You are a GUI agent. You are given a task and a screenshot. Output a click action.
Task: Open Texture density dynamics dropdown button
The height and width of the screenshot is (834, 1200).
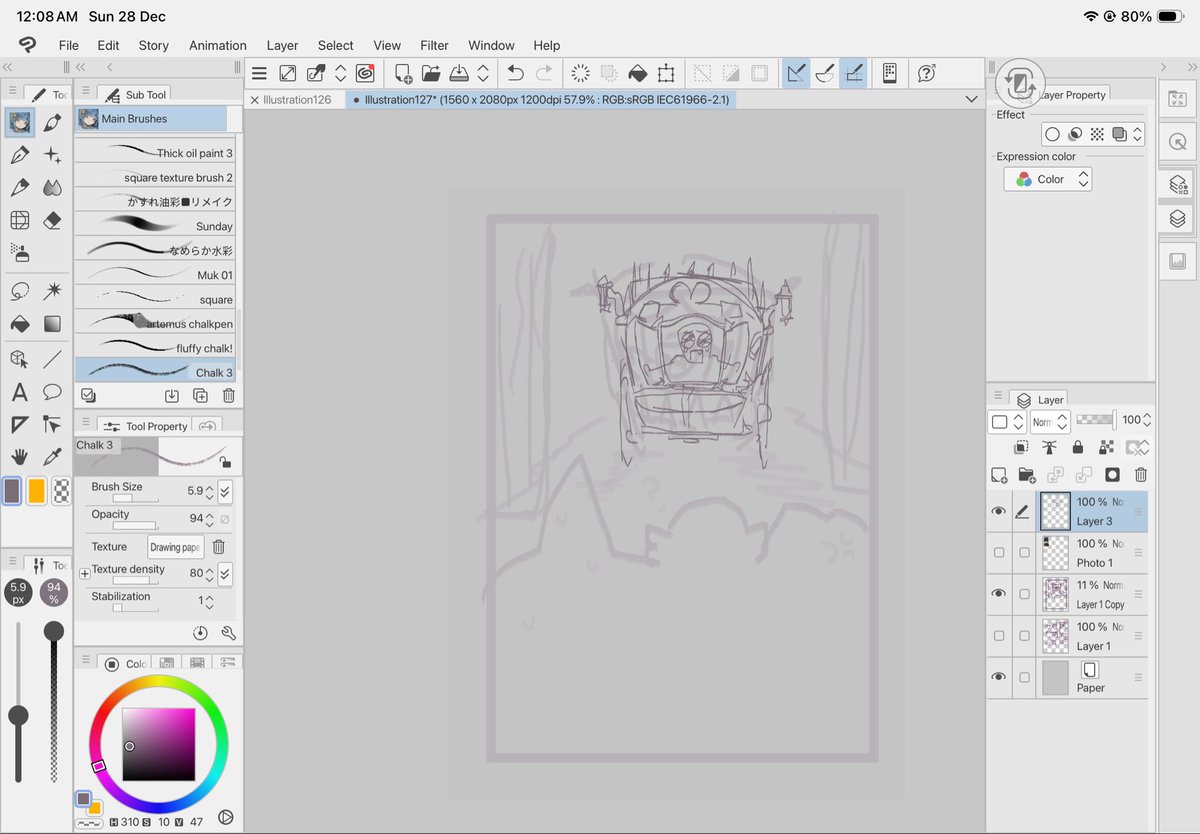[225, 574]
